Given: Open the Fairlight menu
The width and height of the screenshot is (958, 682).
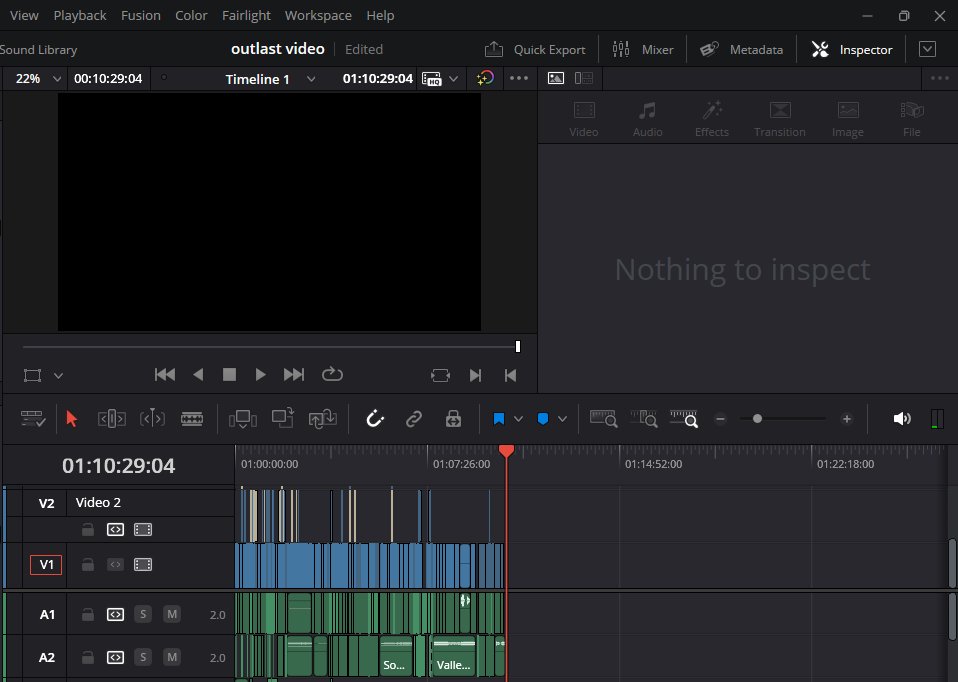Looking at the screenshot, I should (x=246, y=15).
